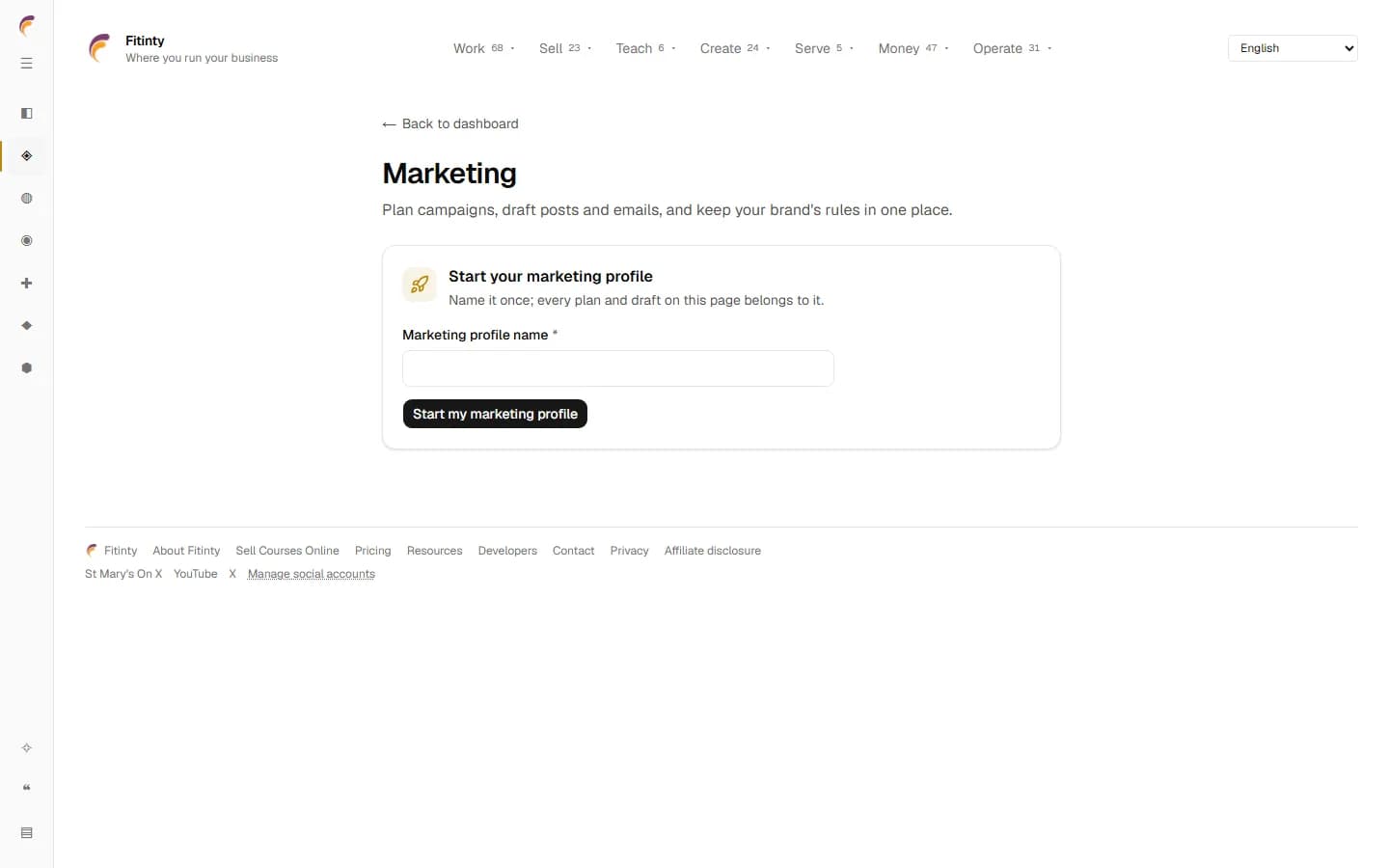The height and width of the screenshot is (868, 1389).
Task: Click 'Name it once' helper text
Action: (637, 300)
